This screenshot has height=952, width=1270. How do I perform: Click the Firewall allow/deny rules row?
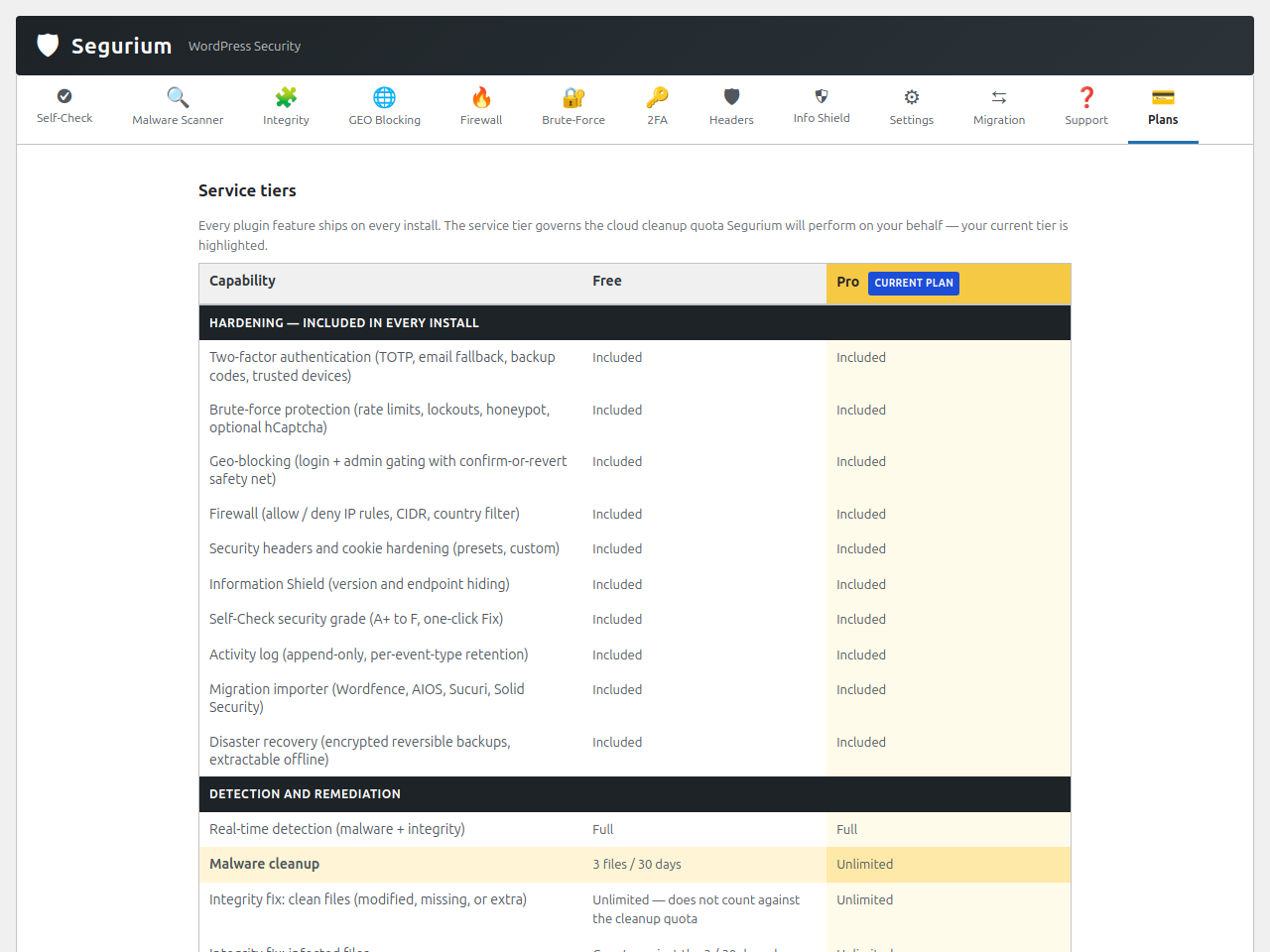click(x=364, y=514)
